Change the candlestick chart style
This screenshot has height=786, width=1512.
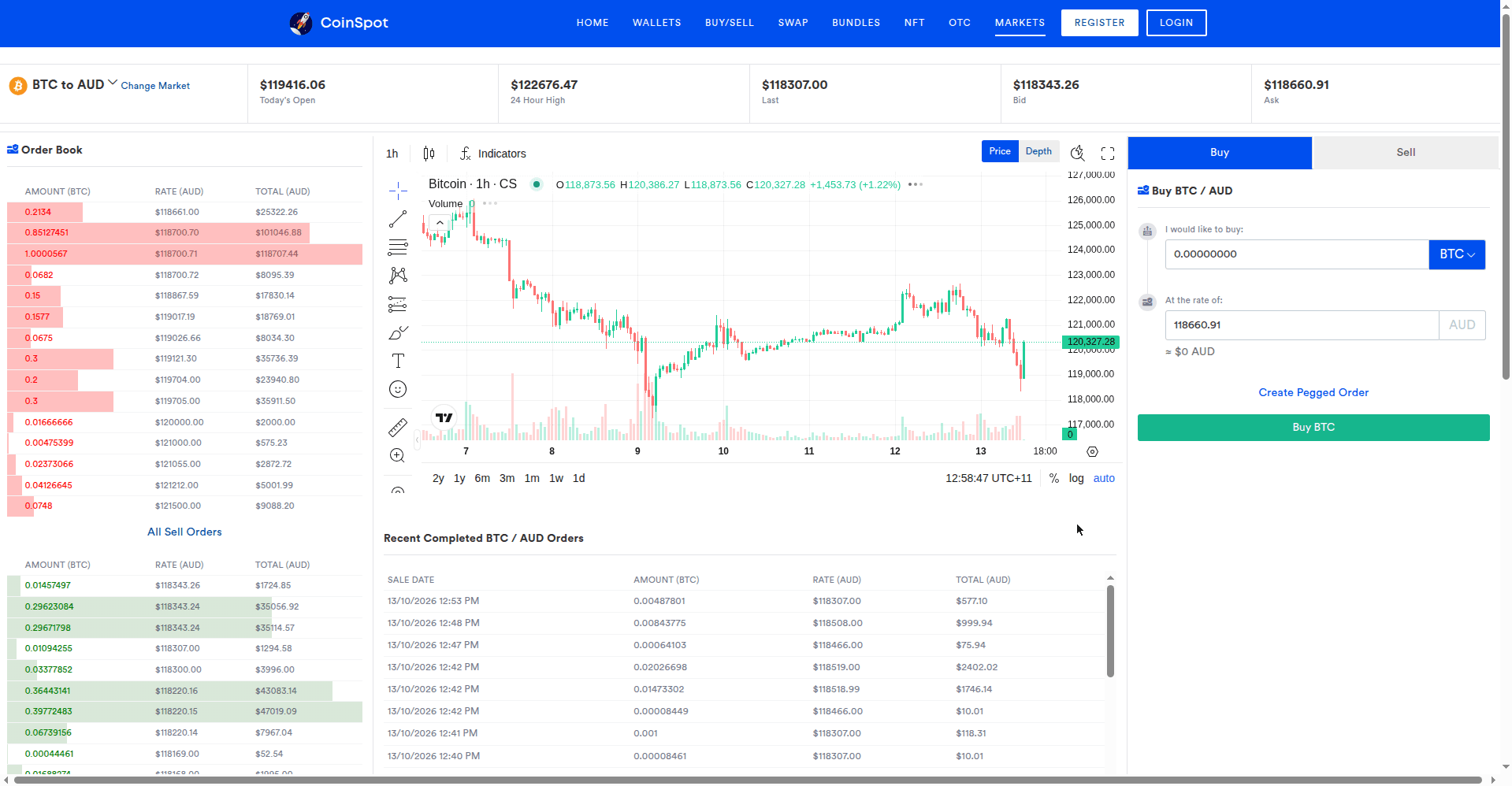429,154
